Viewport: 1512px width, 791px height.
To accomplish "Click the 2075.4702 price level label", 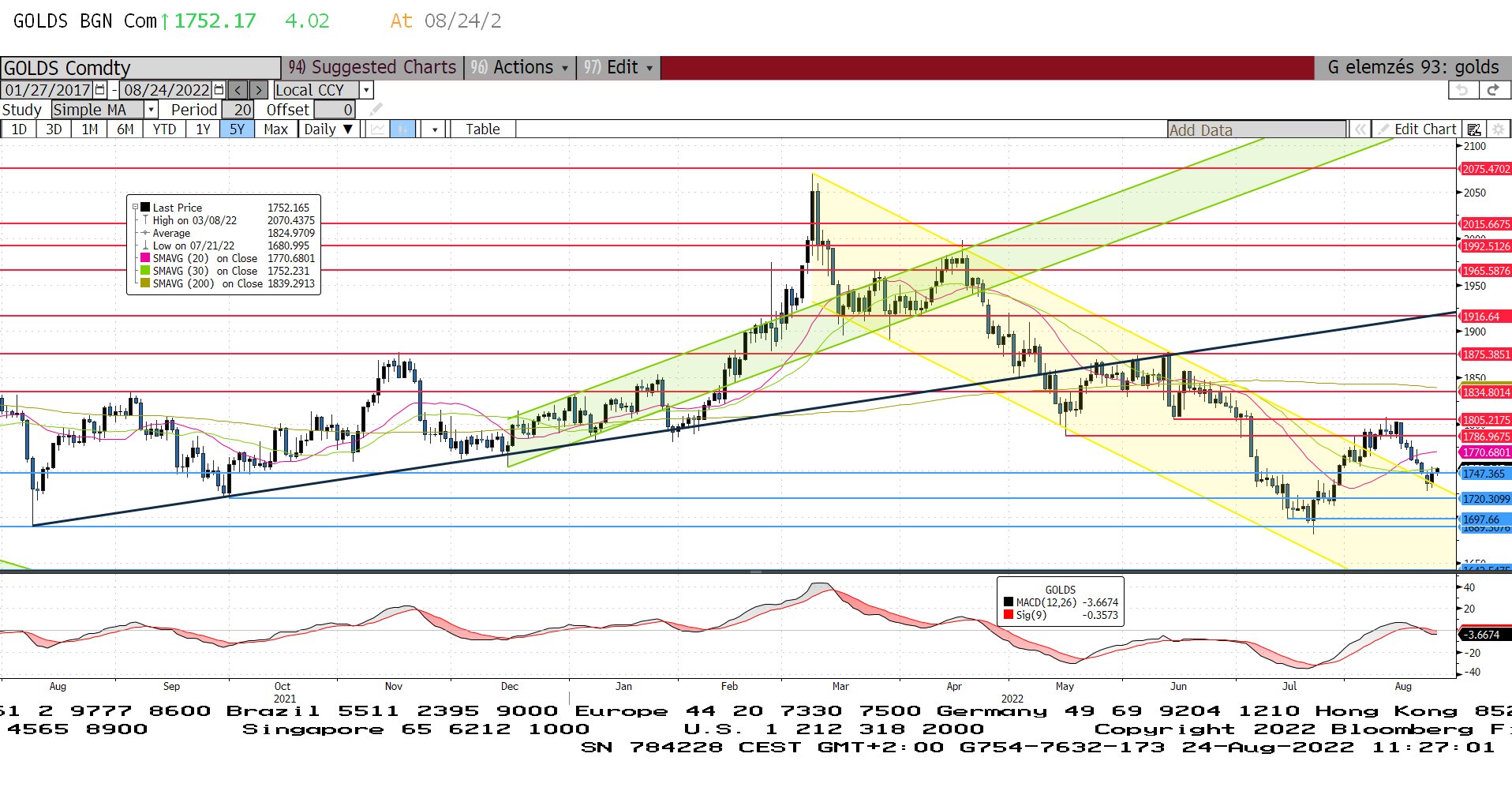I will (1486, 169).
